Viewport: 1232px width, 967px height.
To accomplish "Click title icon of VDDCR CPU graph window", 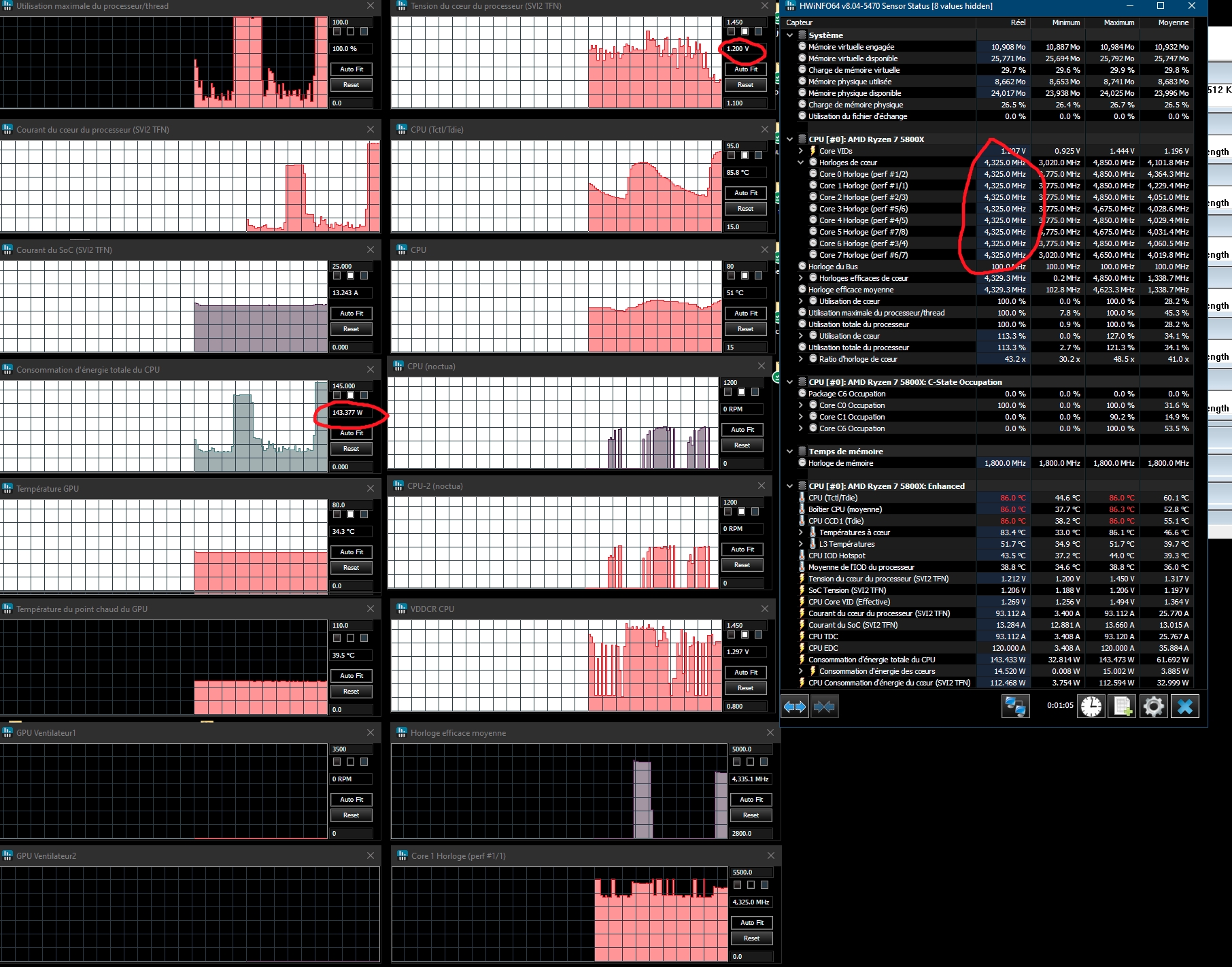I will (402, 609).
